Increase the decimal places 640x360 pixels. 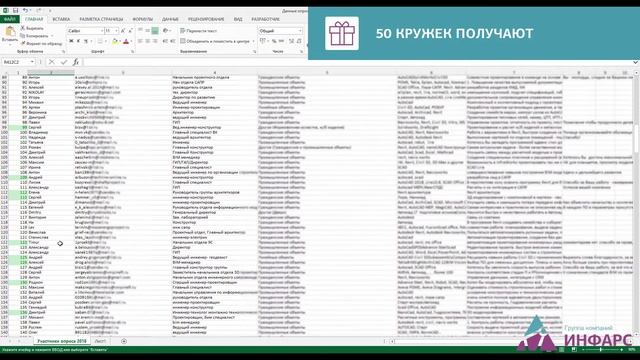[x=291, y=41]
